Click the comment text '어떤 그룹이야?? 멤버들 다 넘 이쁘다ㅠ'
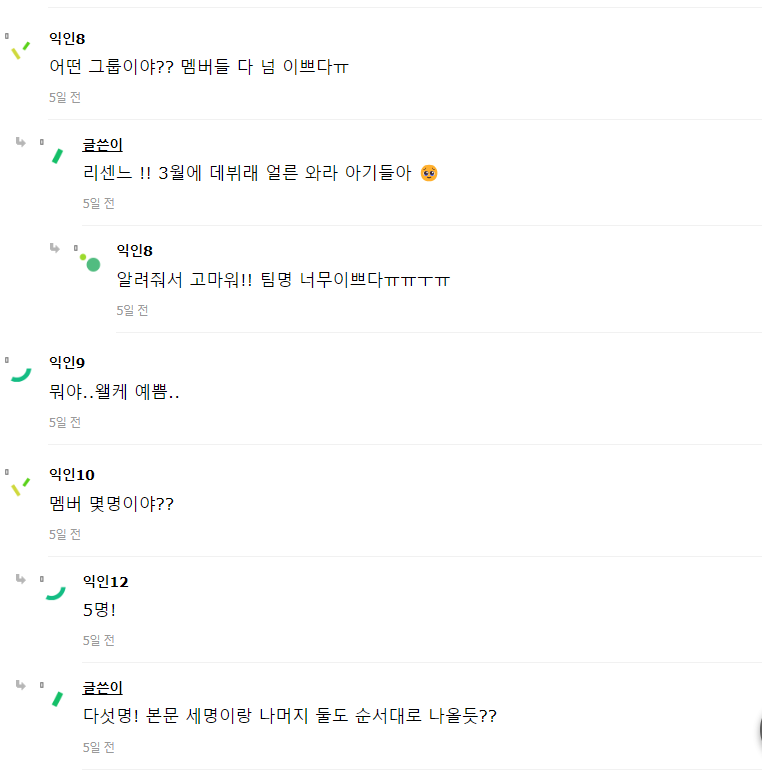 coord(199,68)
